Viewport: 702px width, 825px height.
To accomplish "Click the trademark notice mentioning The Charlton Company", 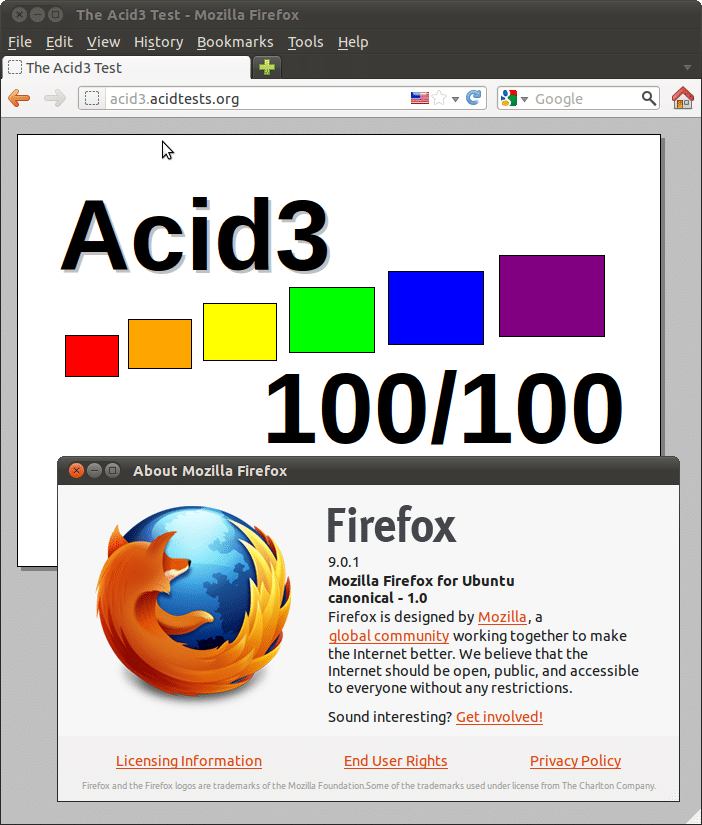I will click(x=369, y=786).
